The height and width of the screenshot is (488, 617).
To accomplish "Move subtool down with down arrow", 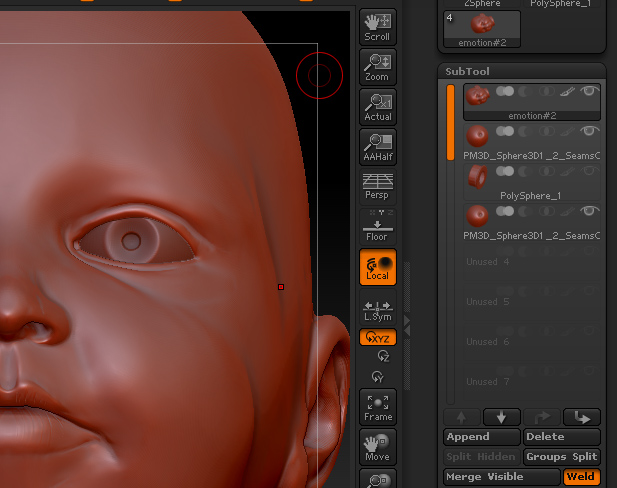I will tap(501, 417).
